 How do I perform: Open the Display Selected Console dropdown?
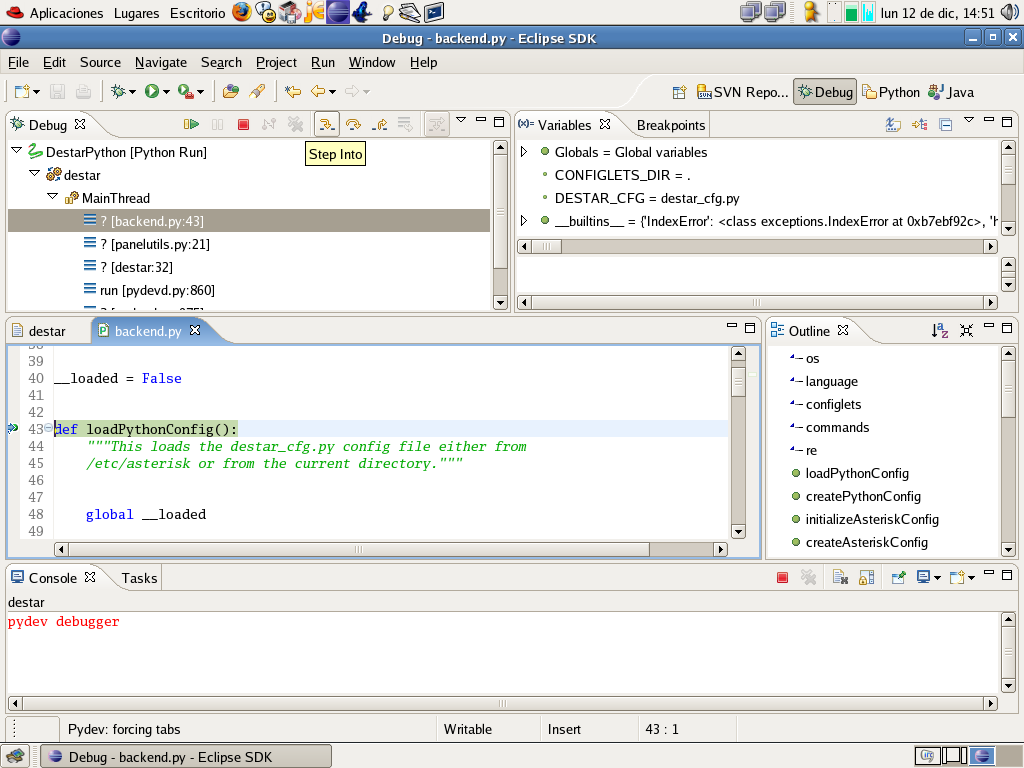[938, 578]
